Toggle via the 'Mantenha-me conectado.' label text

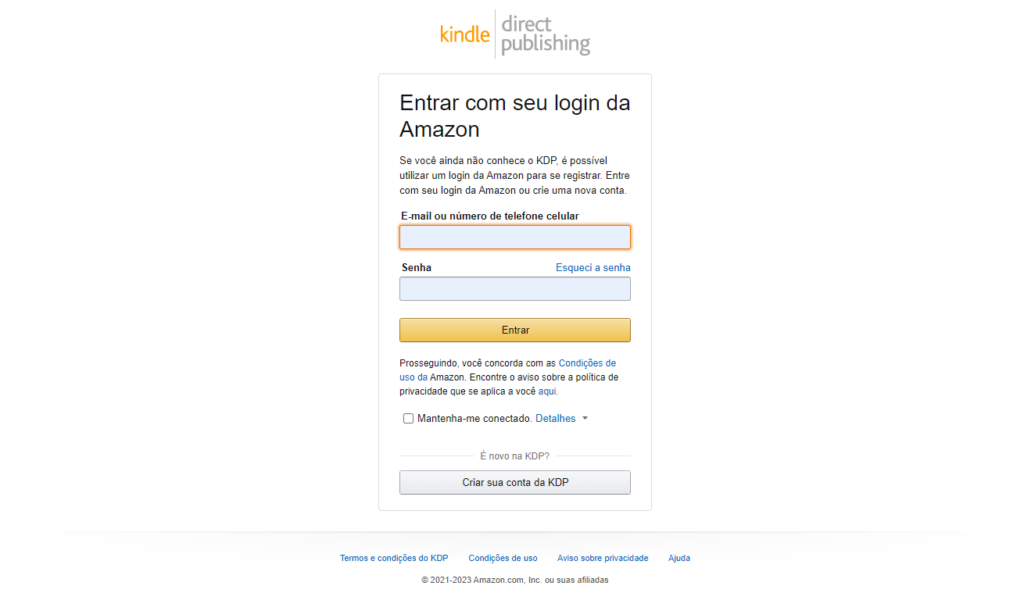[x=475, y=418]
